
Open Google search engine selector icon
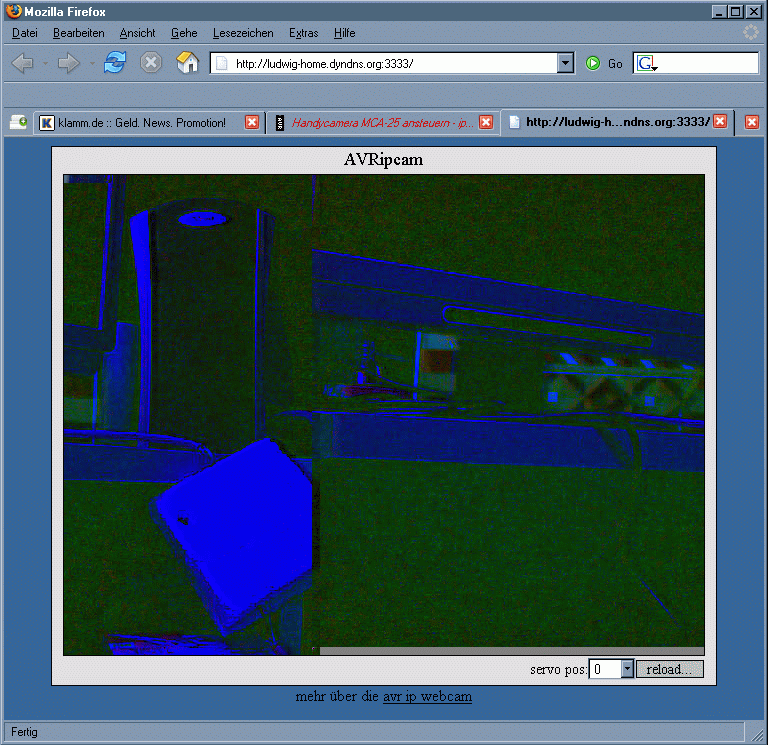(647, 63)
